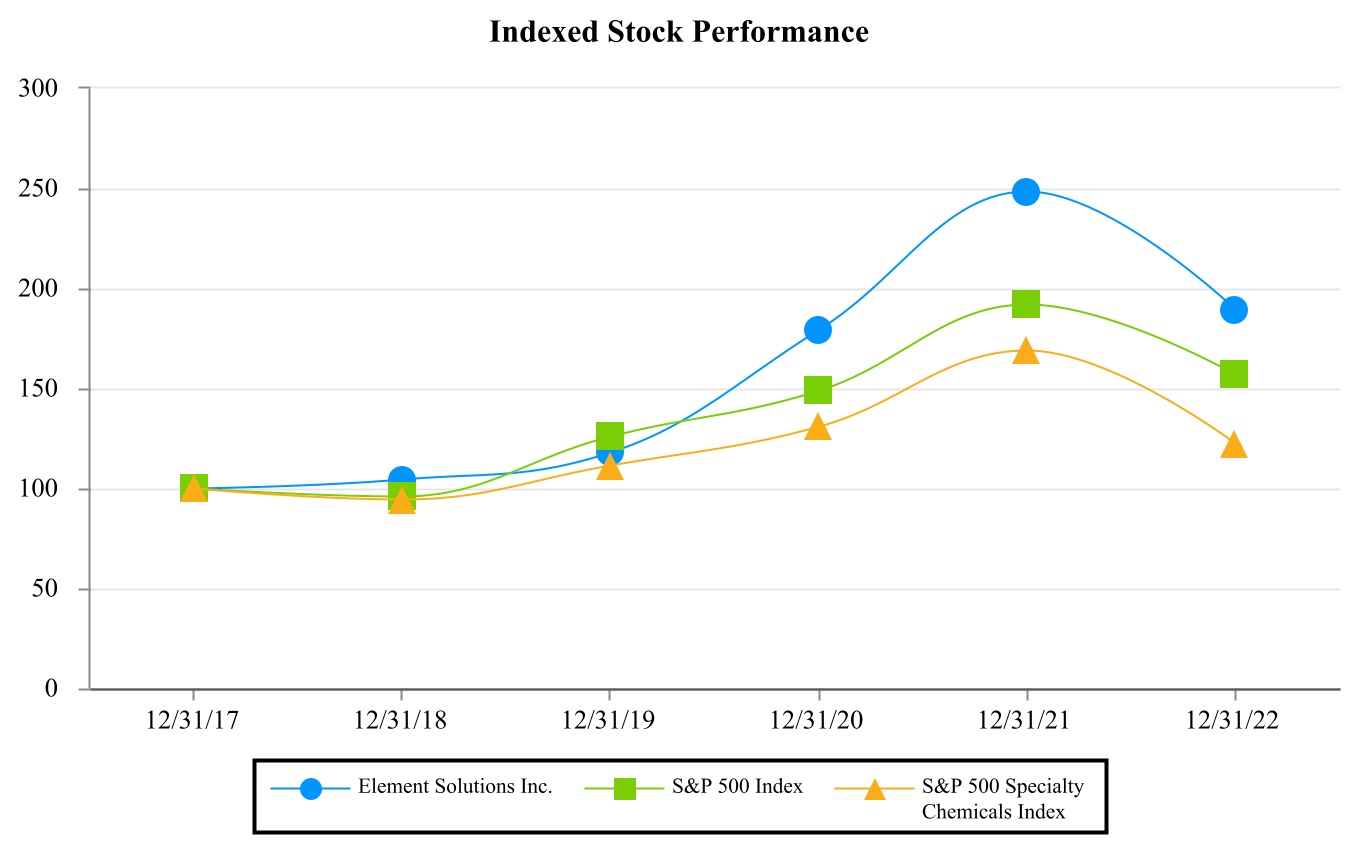Image resolution: width=1360 pixels, height=852 pixels.
Task: Click the 12/31/22 x-axis label
Action: pyautogui.click(x=1233, y=720)
